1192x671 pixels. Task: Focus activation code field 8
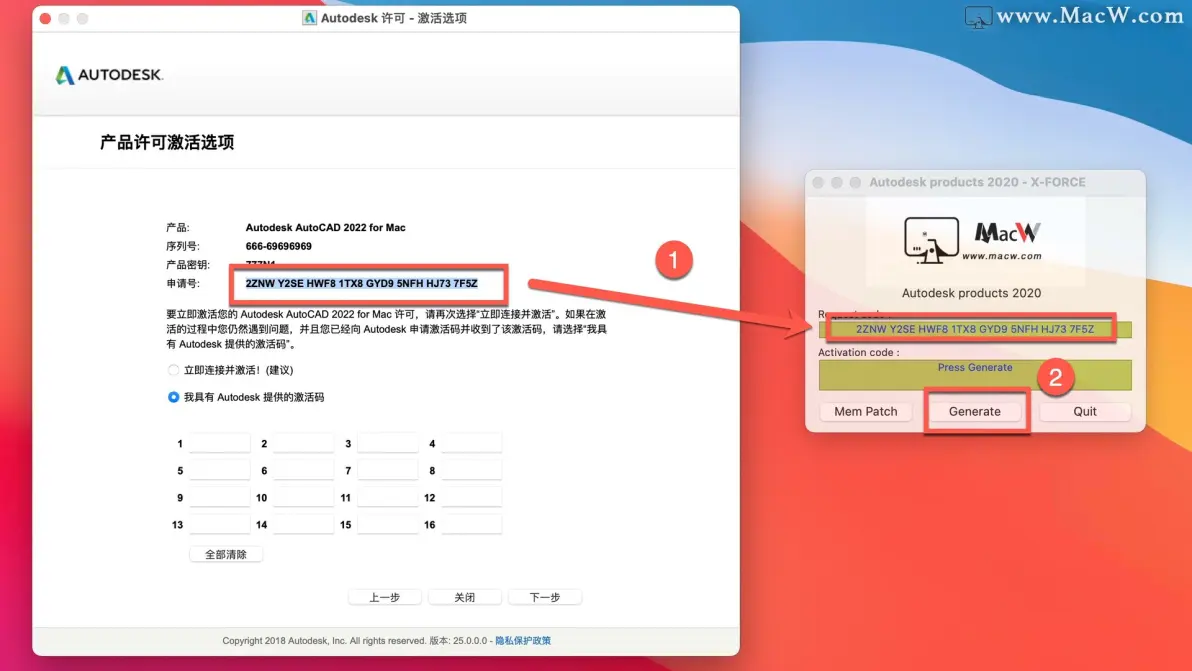click(x=471, y=470)
